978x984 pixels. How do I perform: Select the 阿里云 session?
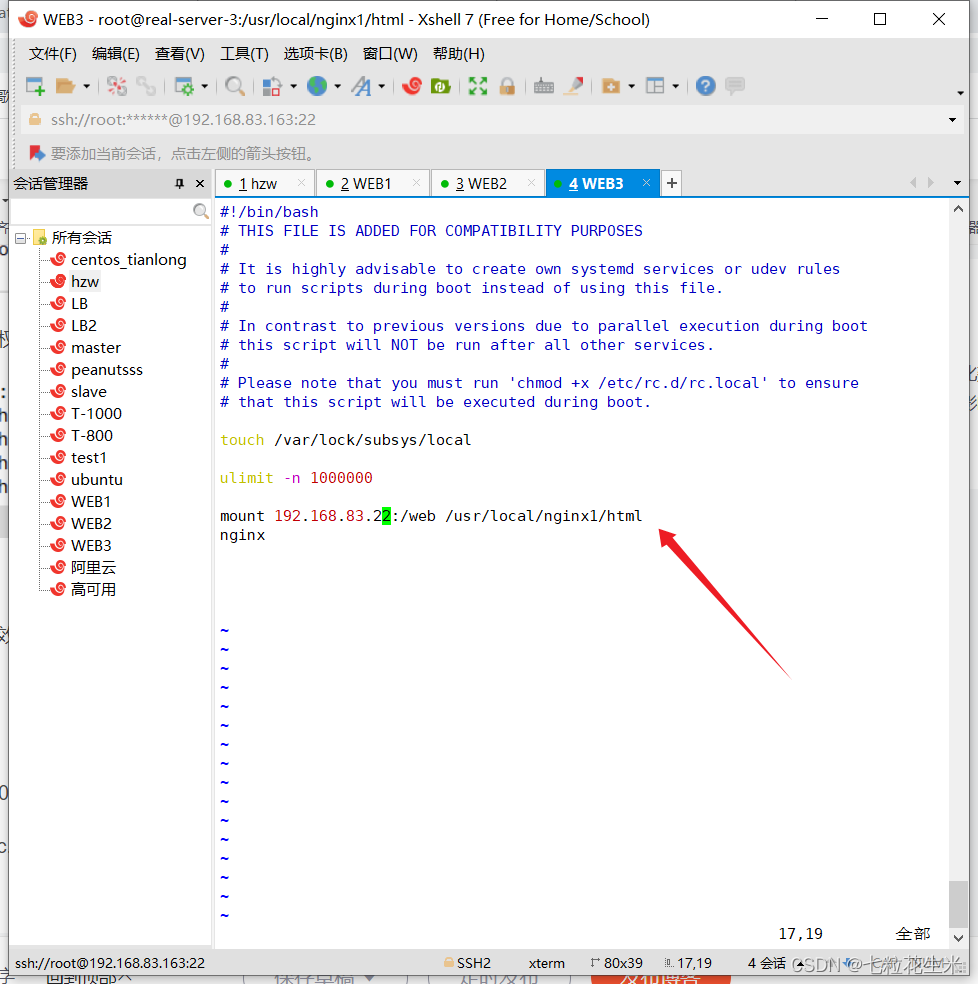pyautogui.click(x=93, y=567)
